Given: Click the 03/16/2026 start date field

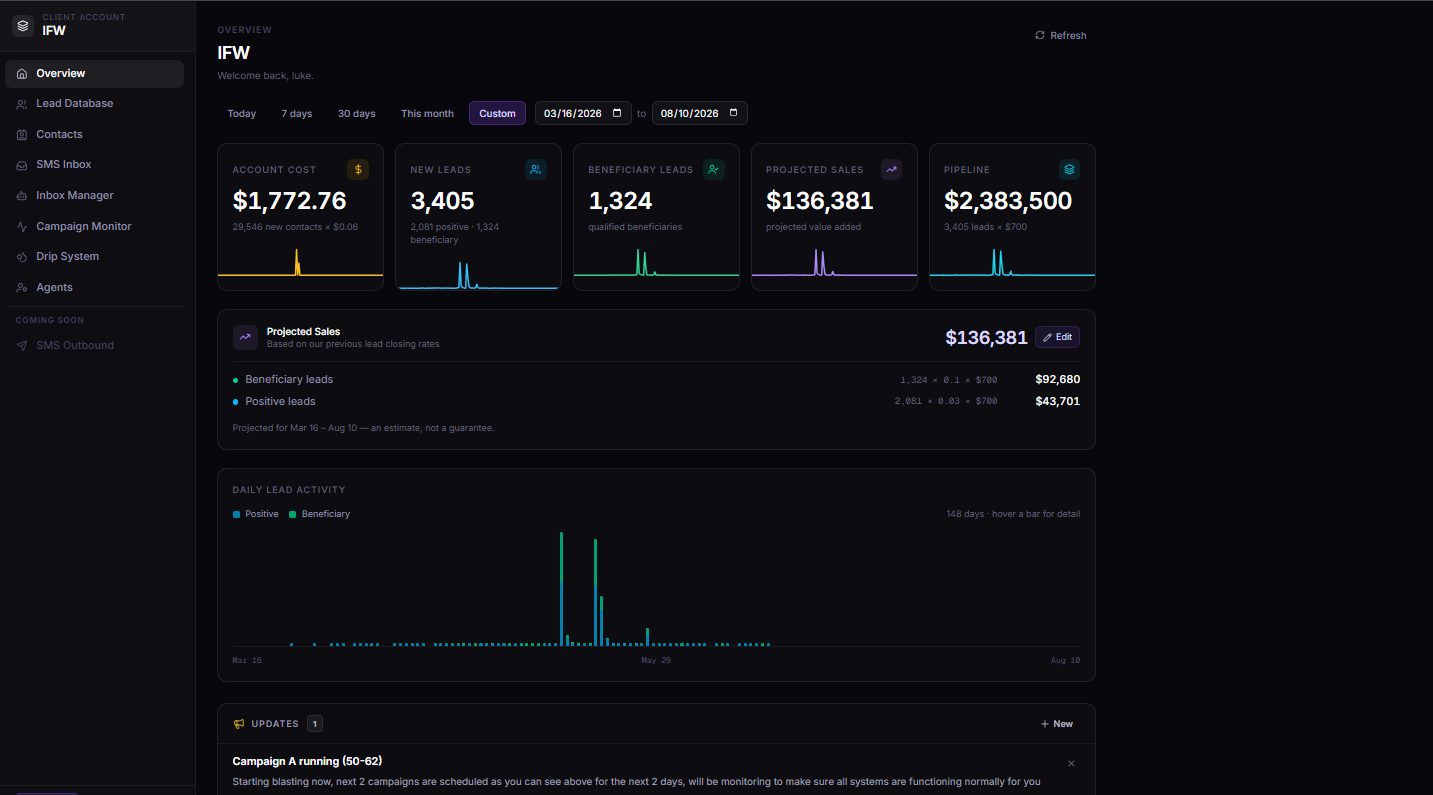Looking at the screenshot, I should tap(584, 113).
